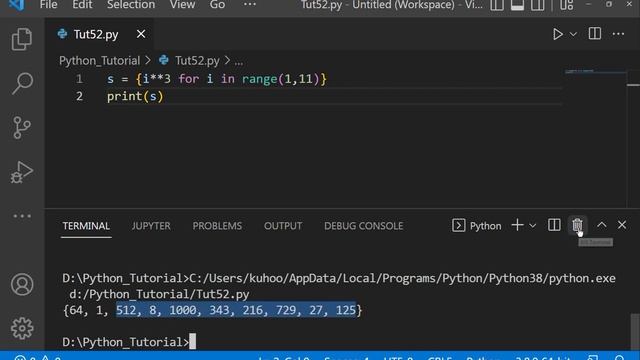This screenshot has width=640, height=360.
Task: Open Customize Layout icon
Action: pyautogui.click(x=567, y=5)
